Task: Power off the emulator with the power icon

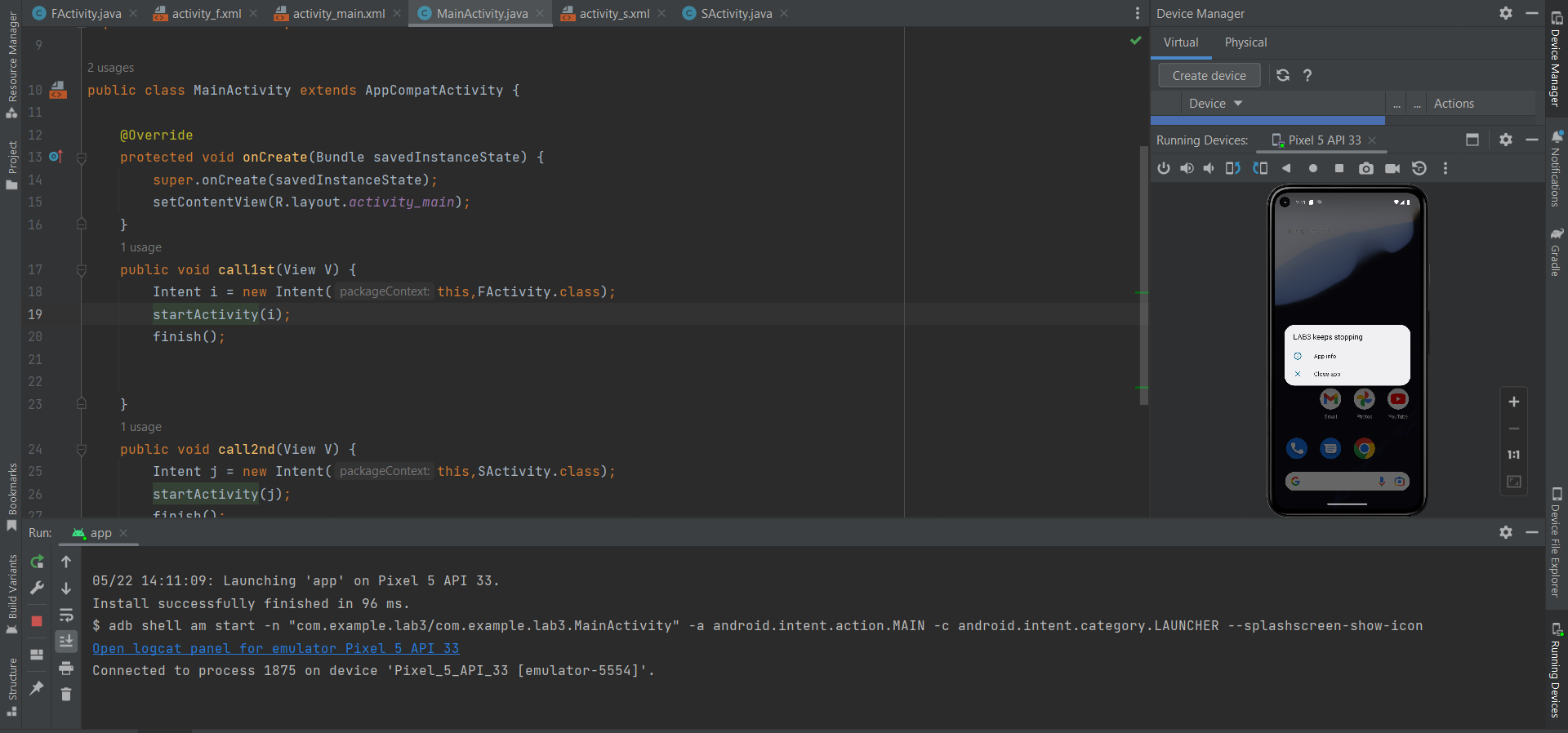Action: click(1164, 168)
